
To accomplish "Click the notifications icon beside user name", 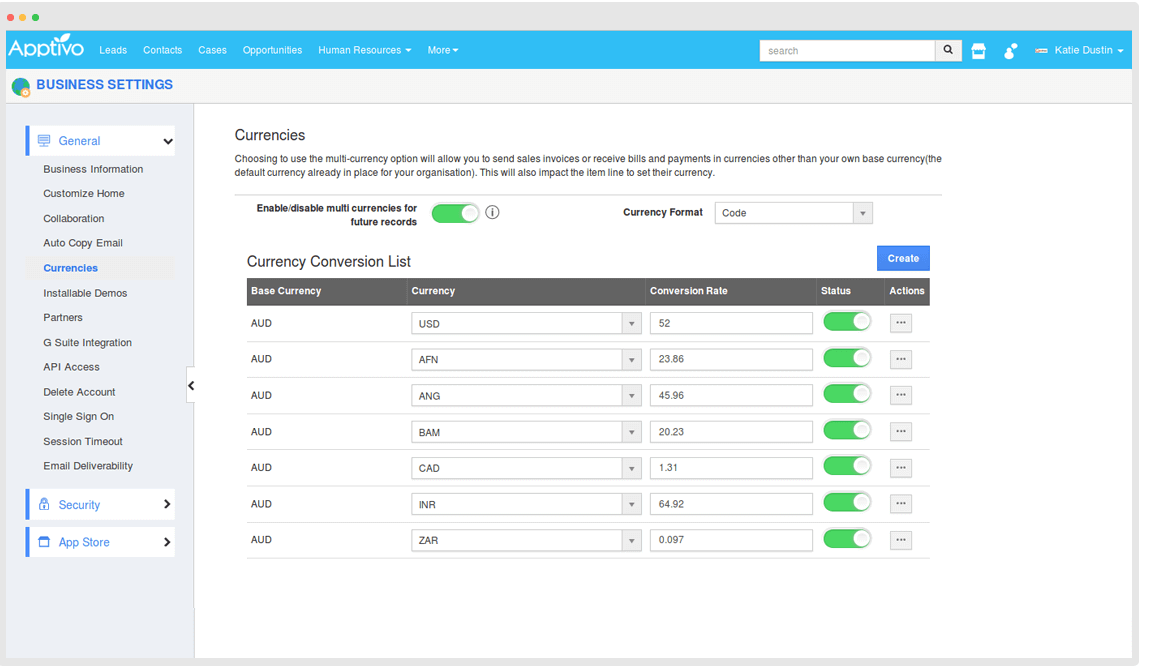I will [1011, 51].
